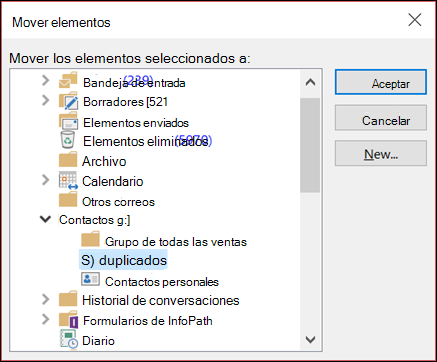Select the Contactos parent folder label
The width and height of the screenshot is (437, 362).
[95, 220]
